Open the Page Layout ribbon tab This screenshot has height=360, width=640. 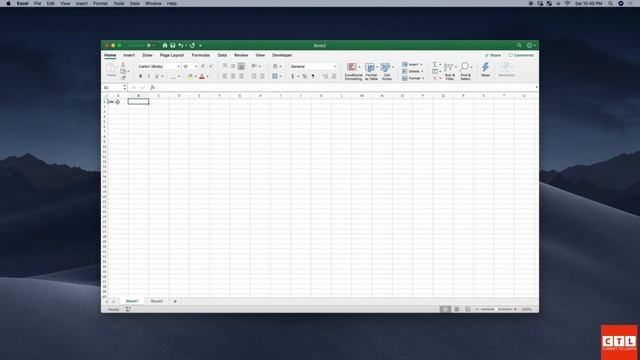(x=172, y=55)
